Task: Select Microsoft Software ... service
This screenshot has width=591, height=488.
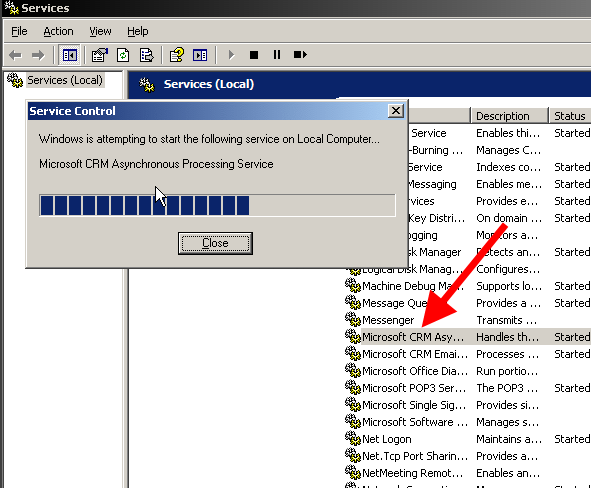Action: 415,422
